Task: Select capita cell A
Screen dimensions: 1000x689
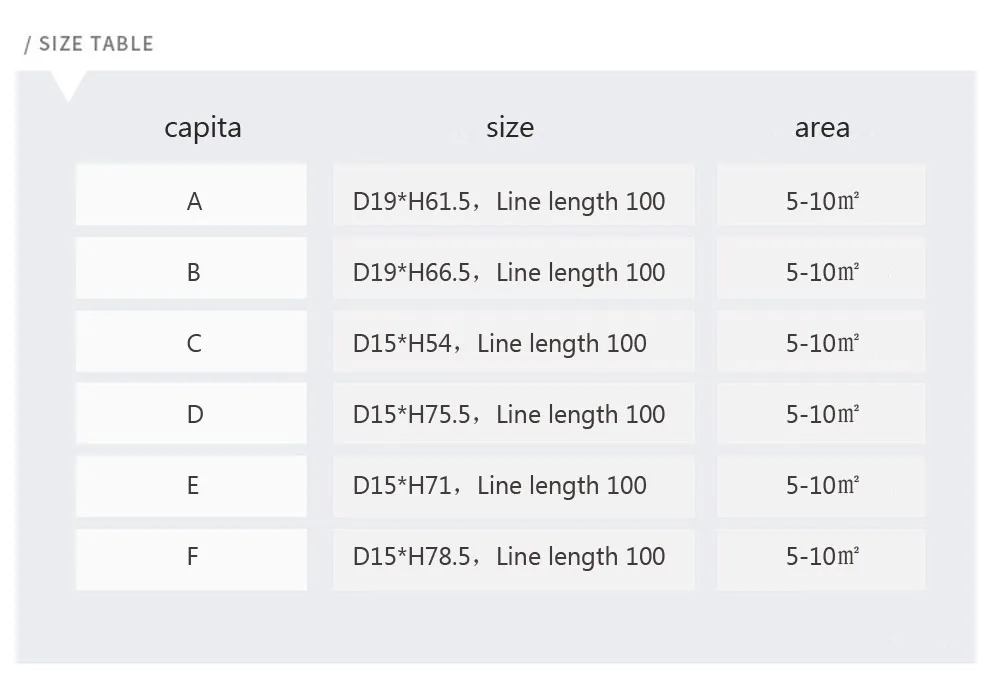Action: [193, 201]
